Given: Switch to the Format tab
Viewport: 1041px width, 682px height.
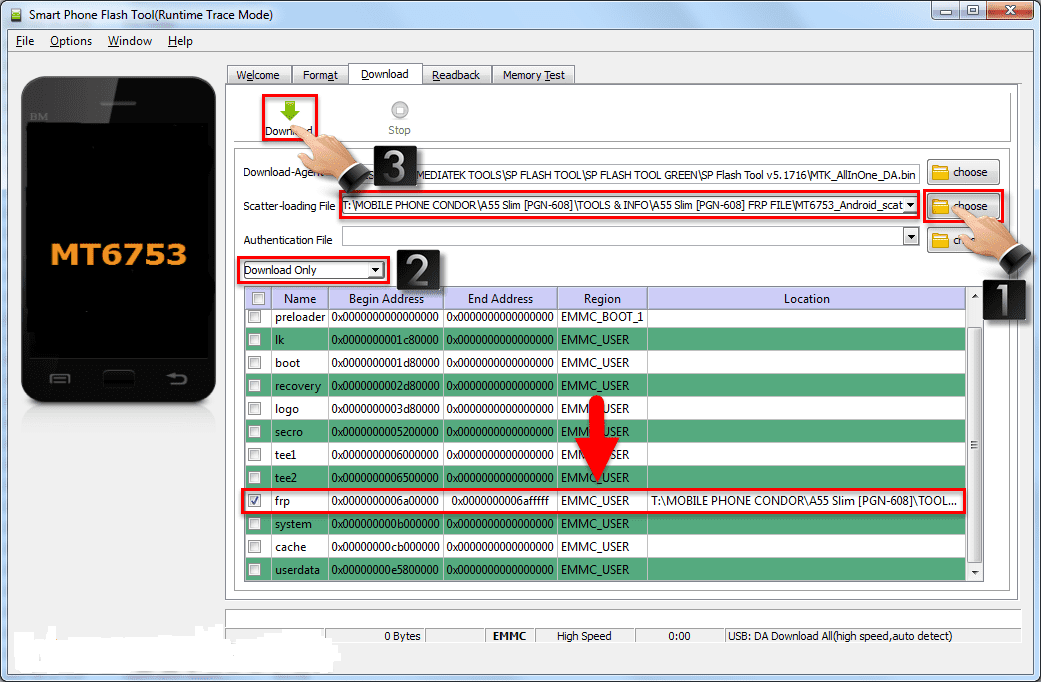Looking at the screenshot, I should pyautogui.click(x=320, y=75).
